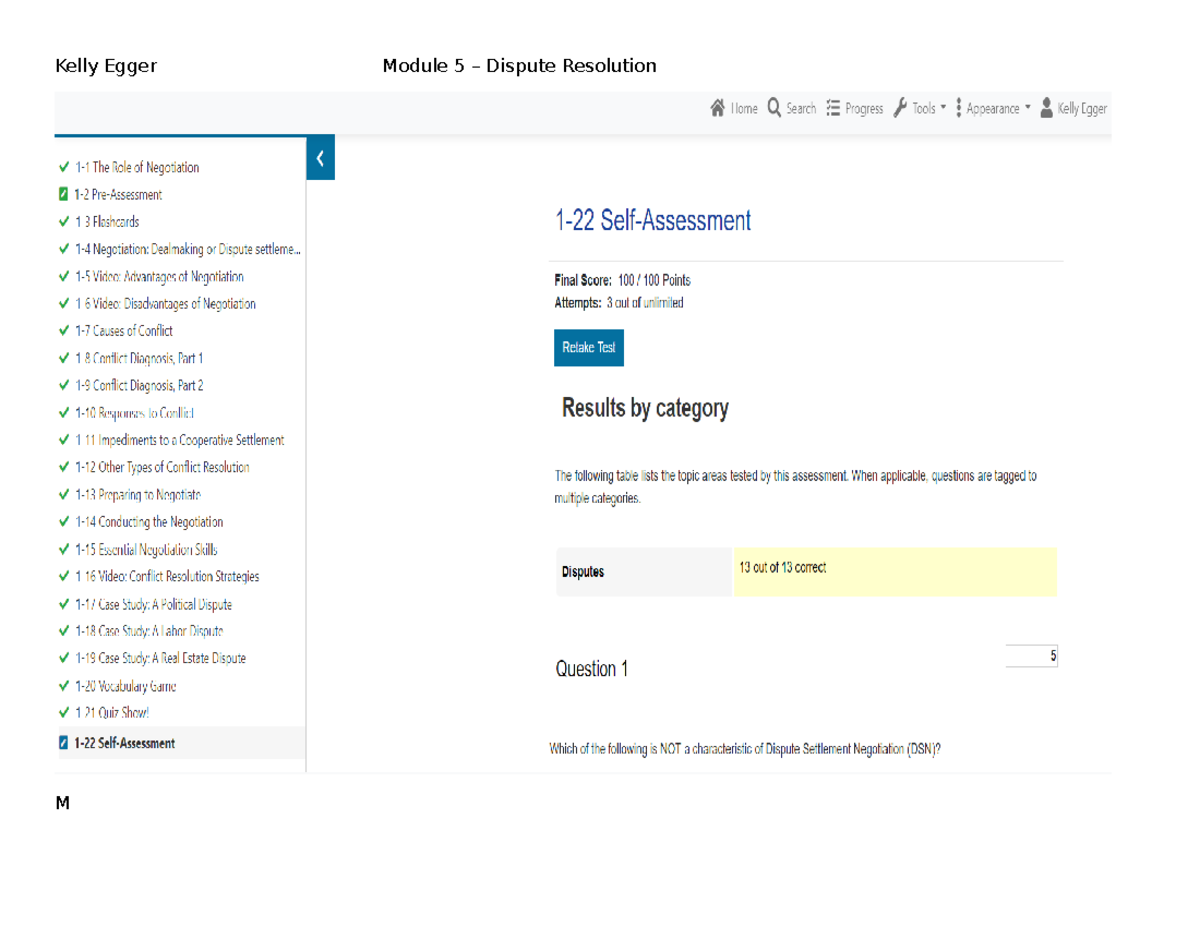
Task: Collapse the sidebar with the chevron button
Action: pos(320,157)
